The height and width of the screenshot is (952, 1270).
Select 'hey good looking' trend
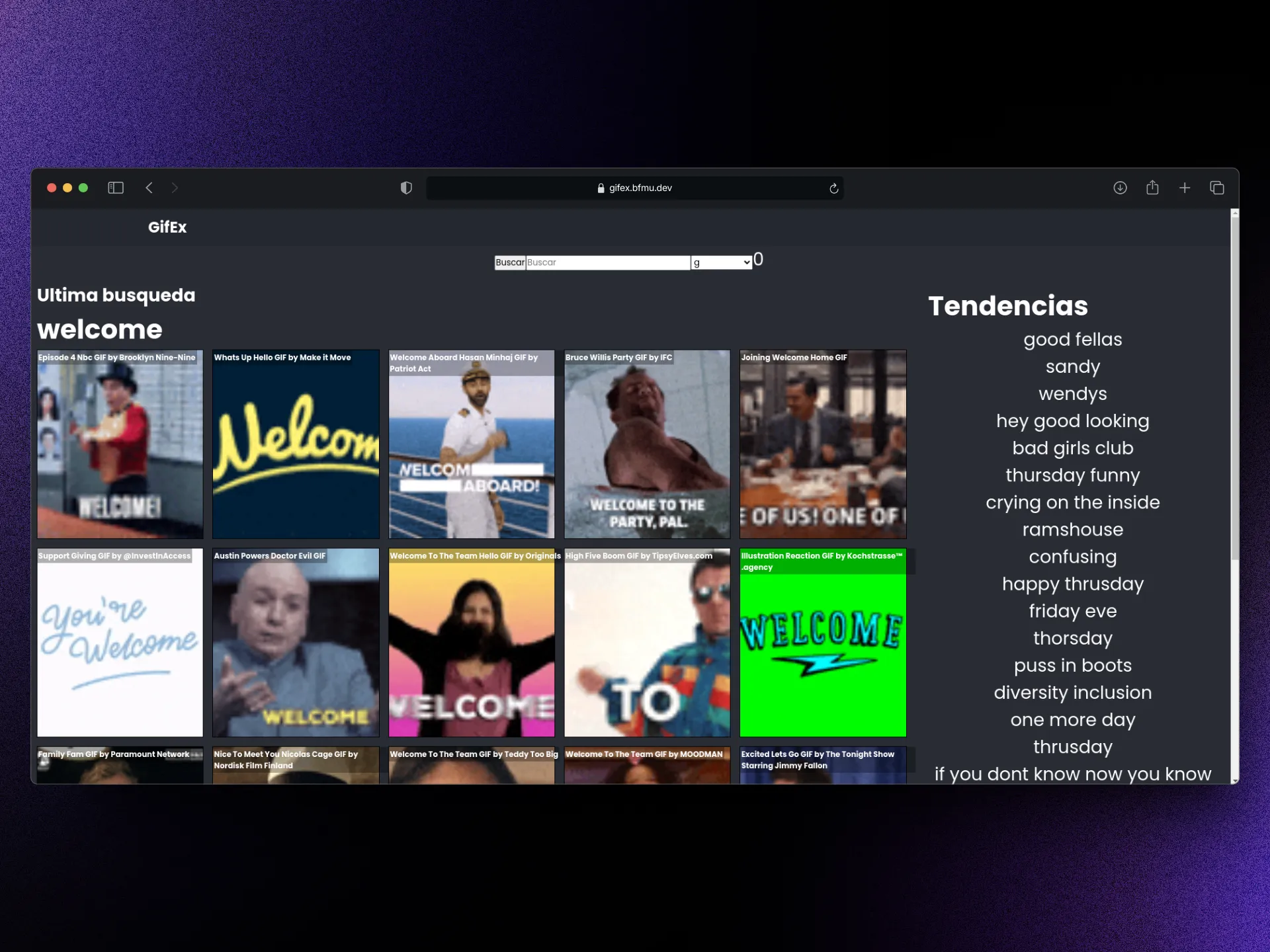click(1072, 421)
